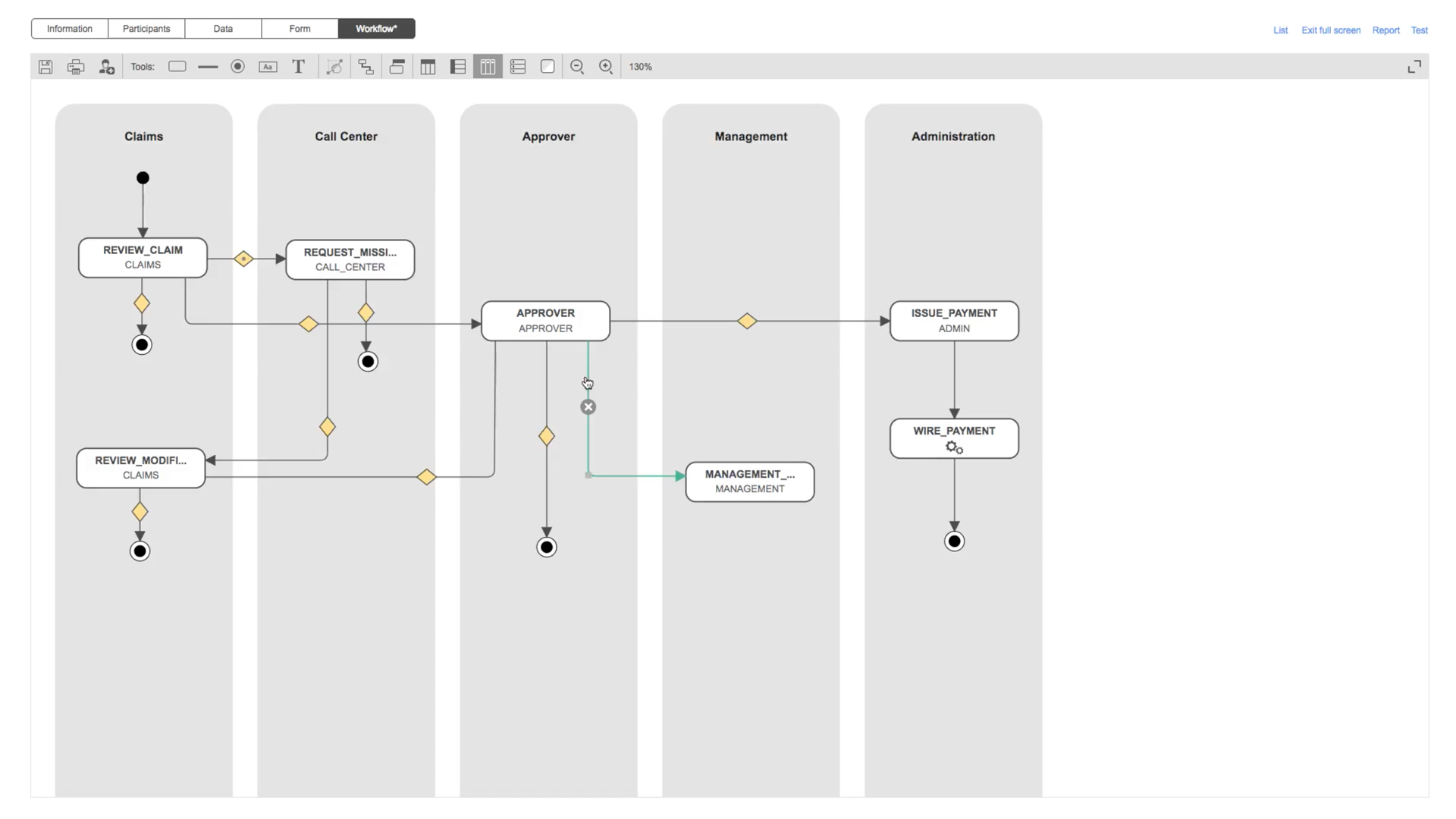Viewport: 1456px width, 819px height.
Task: Activate the text tool
Action: [298, 66]
